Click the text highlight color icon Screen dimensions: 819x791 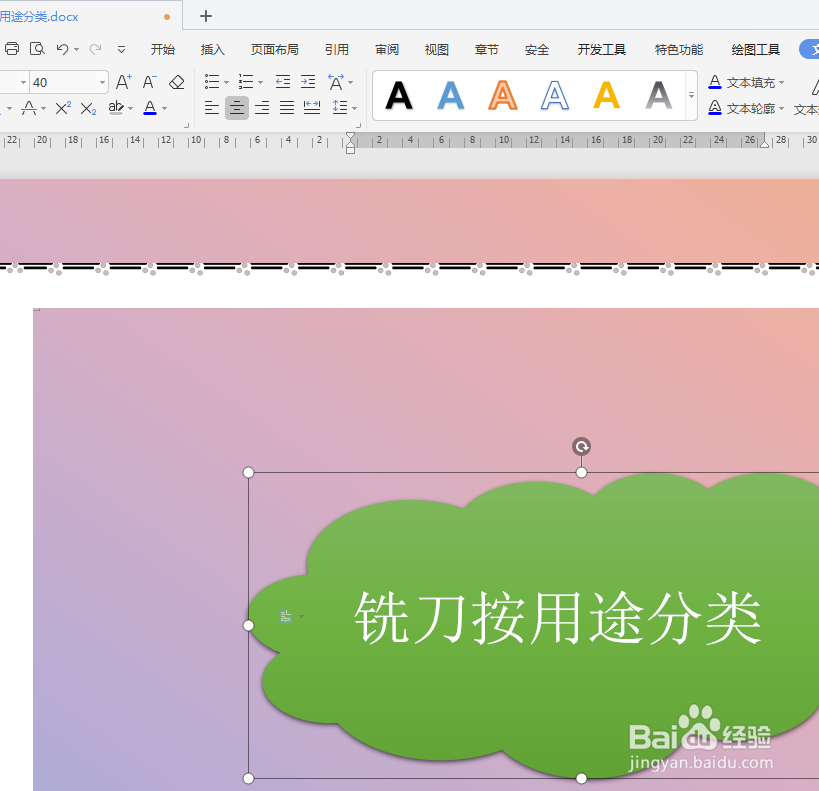tap(115, 108)
